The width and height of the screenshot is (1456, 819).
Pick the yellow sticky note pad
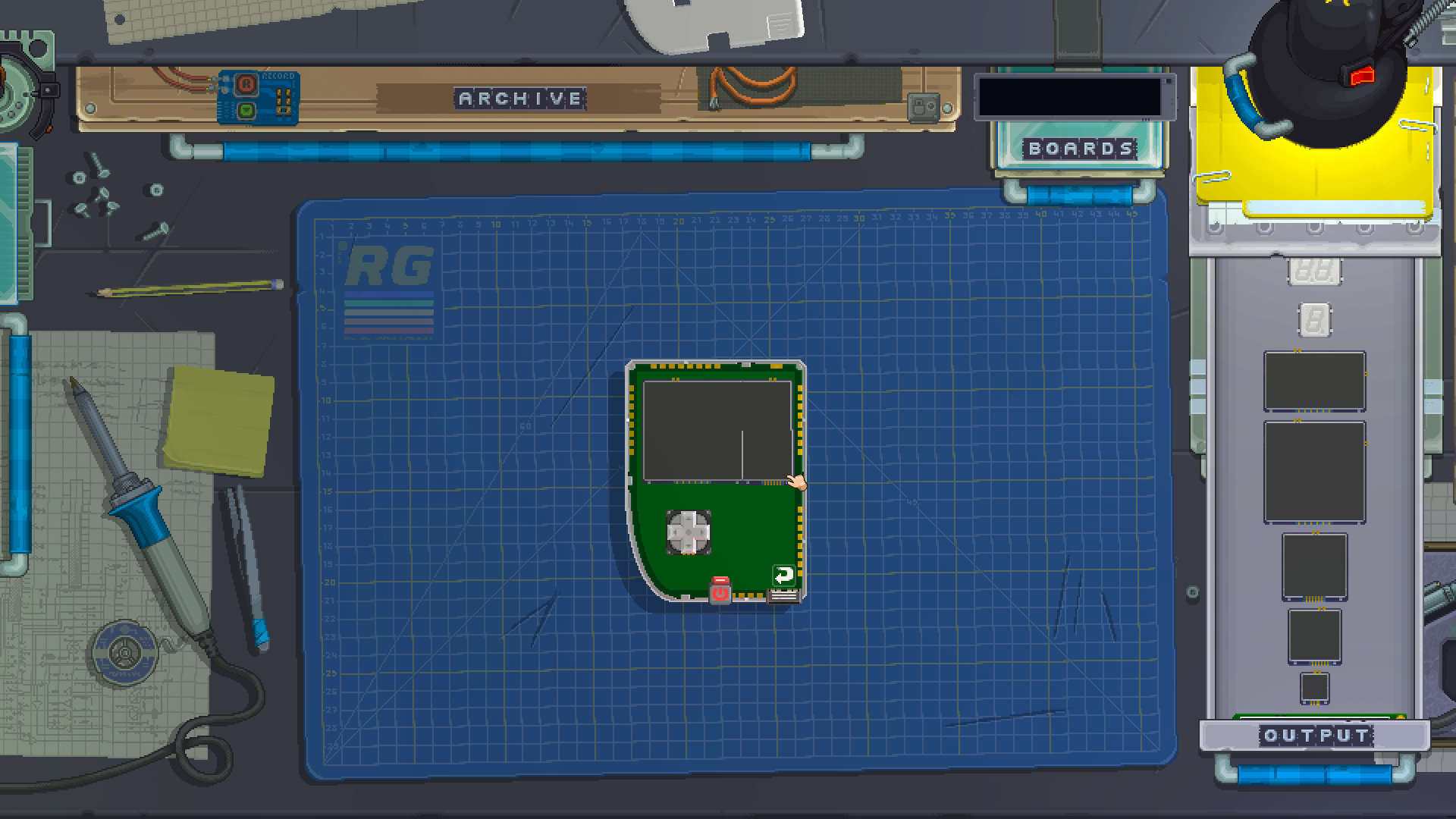tap(218, 421)
